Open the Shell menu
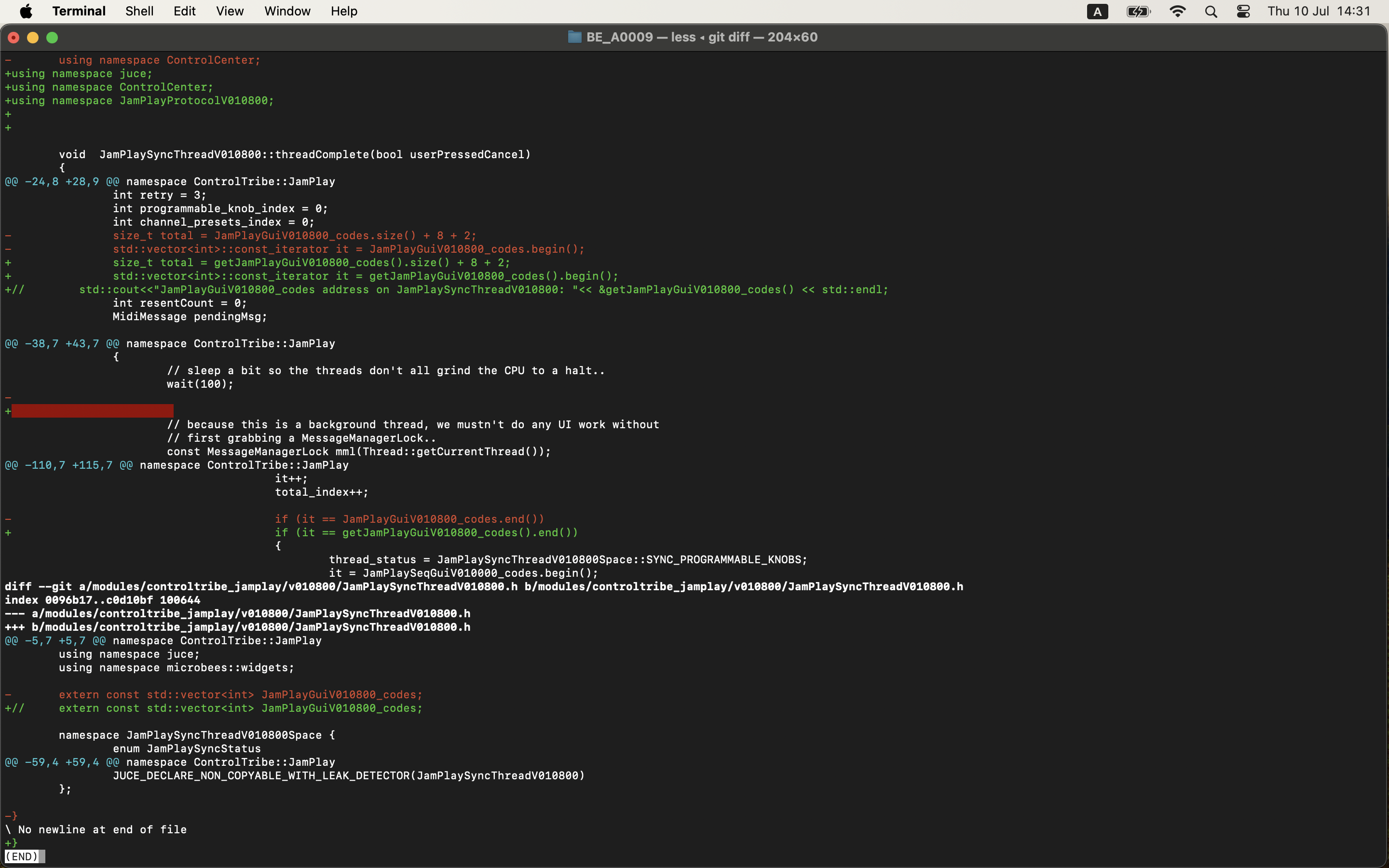Image resolution: width=1389 pixels, height=868 pixels. point(139,11)
